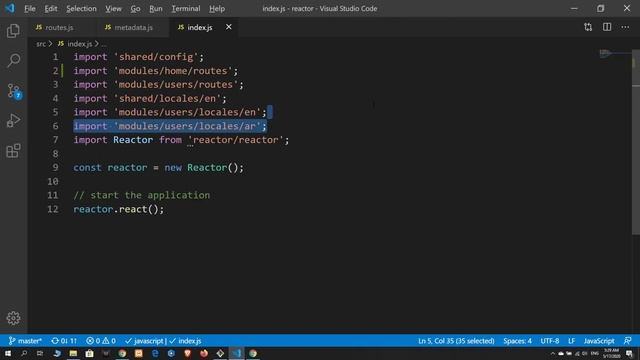Open the editor More Actions ellipsis

[x=625, y=27]
